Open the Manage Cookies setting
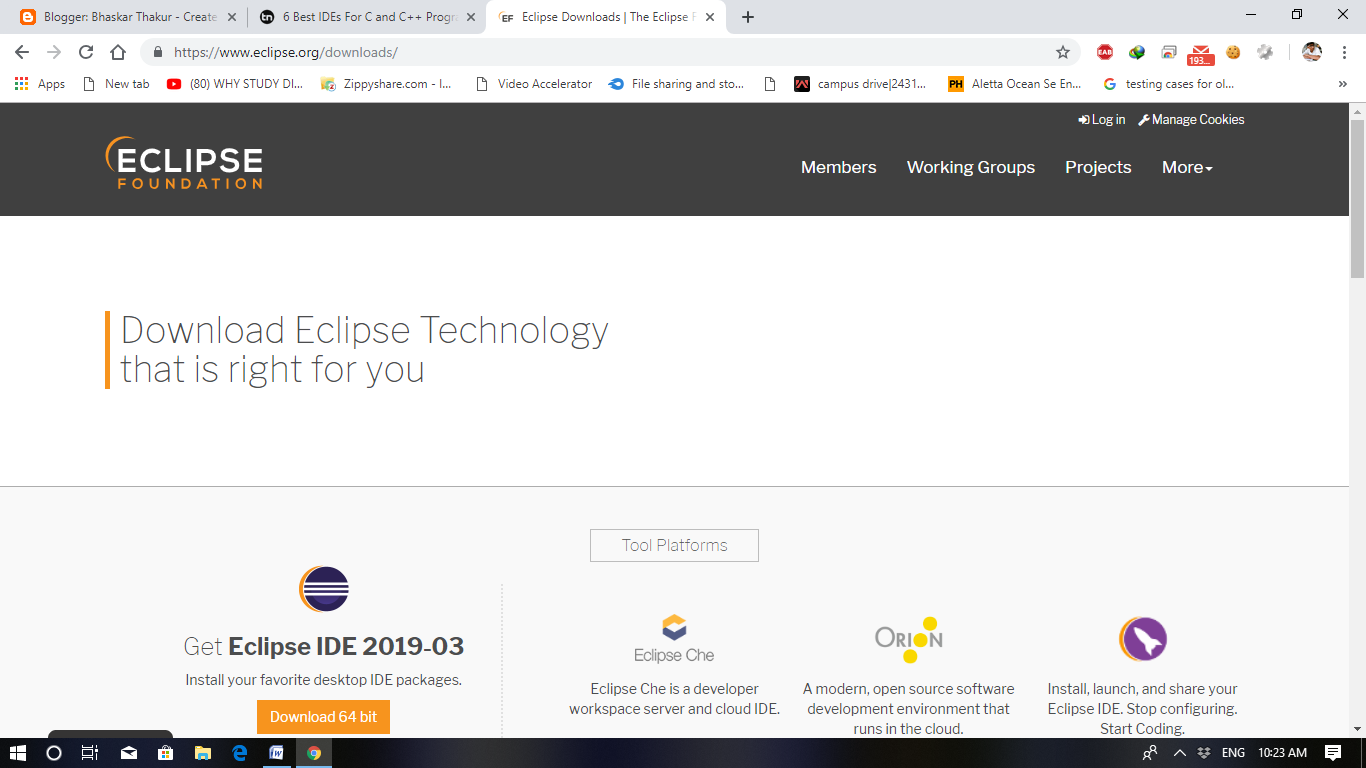Viewport: 1366px width, 768px height. tap(1191, 119)
